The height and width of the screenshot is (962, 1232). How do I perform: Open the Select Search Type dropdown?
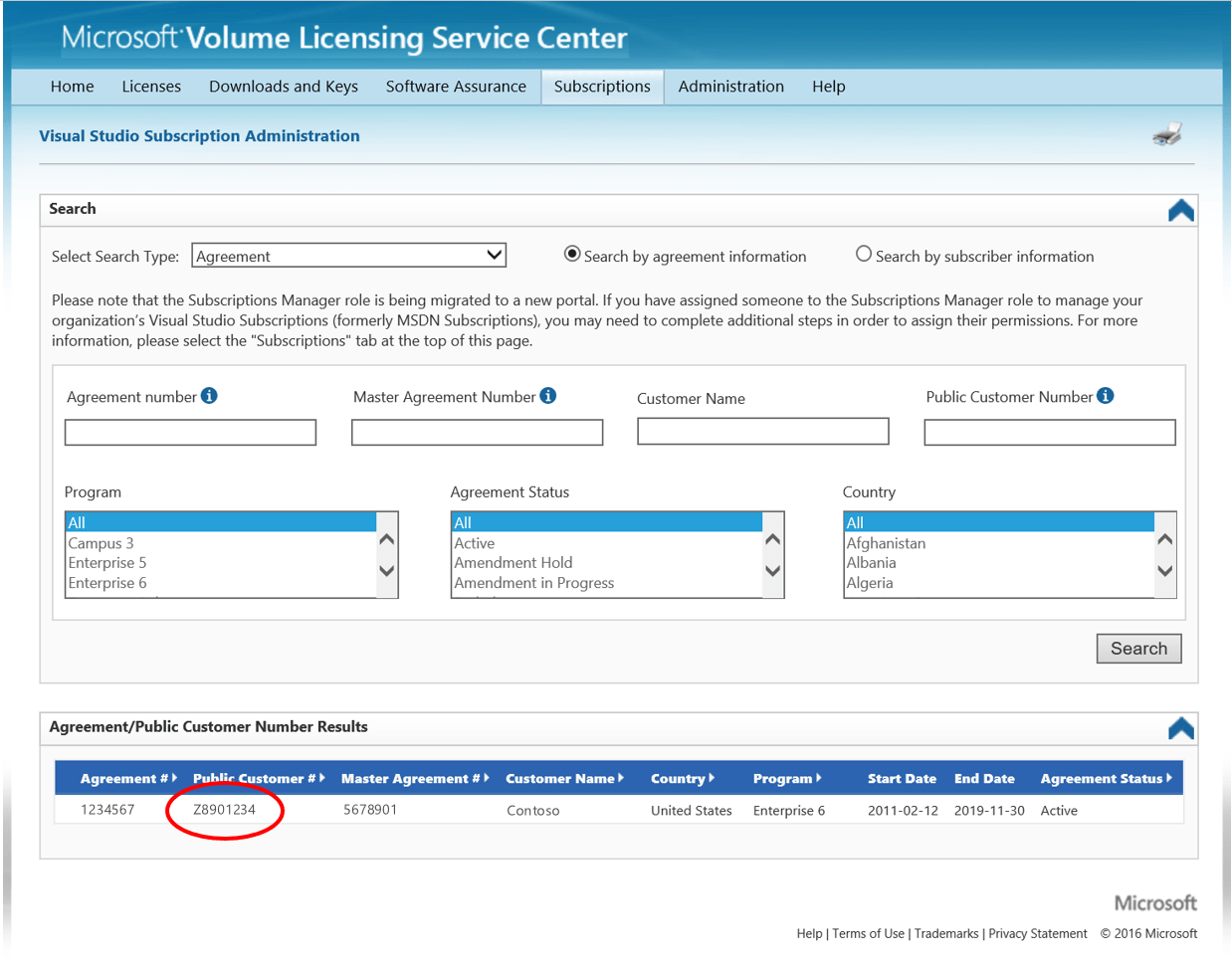point(349,256)
